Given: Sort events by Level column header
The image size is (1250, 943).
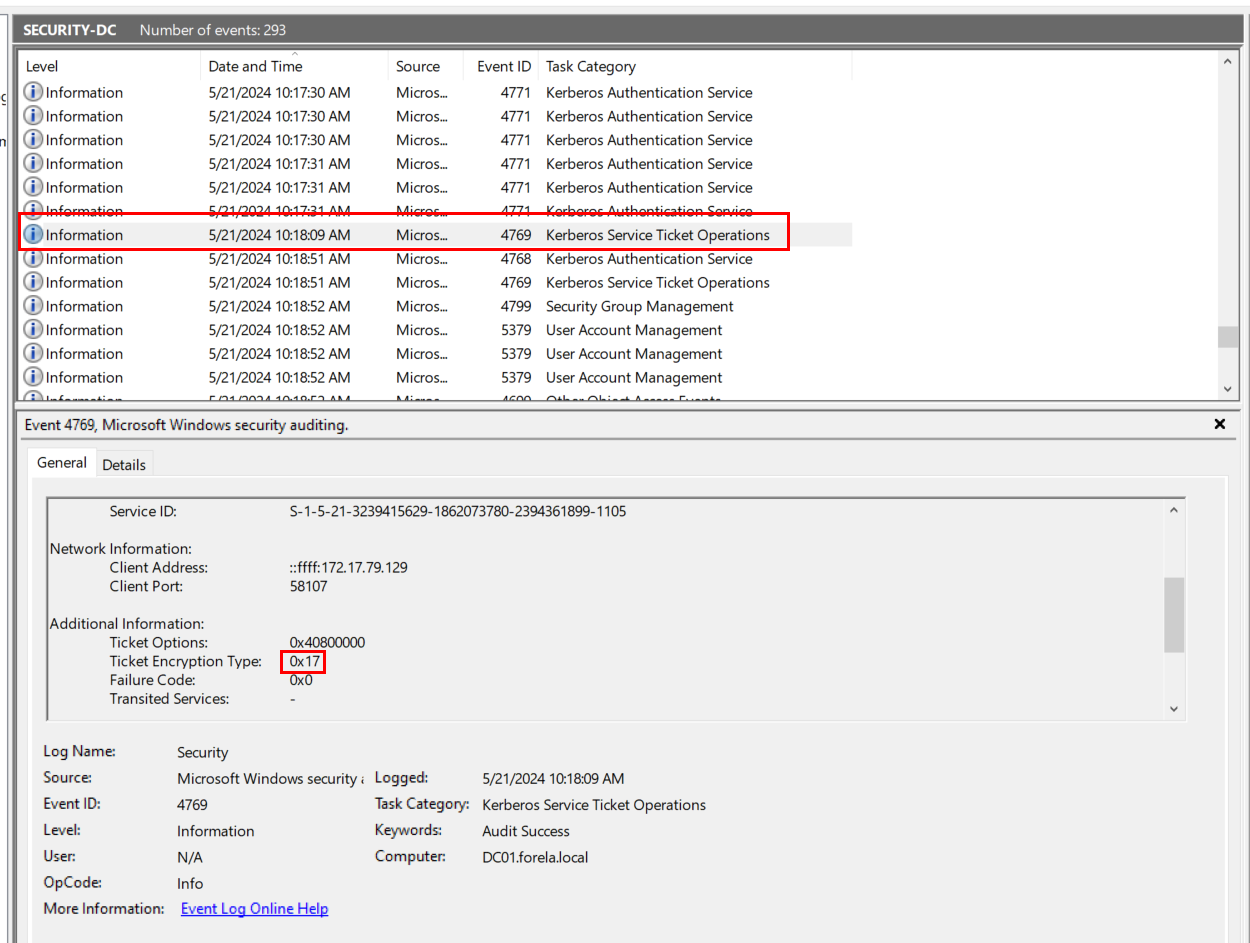Looking at the screenshot, I should [x=42, y=67].
